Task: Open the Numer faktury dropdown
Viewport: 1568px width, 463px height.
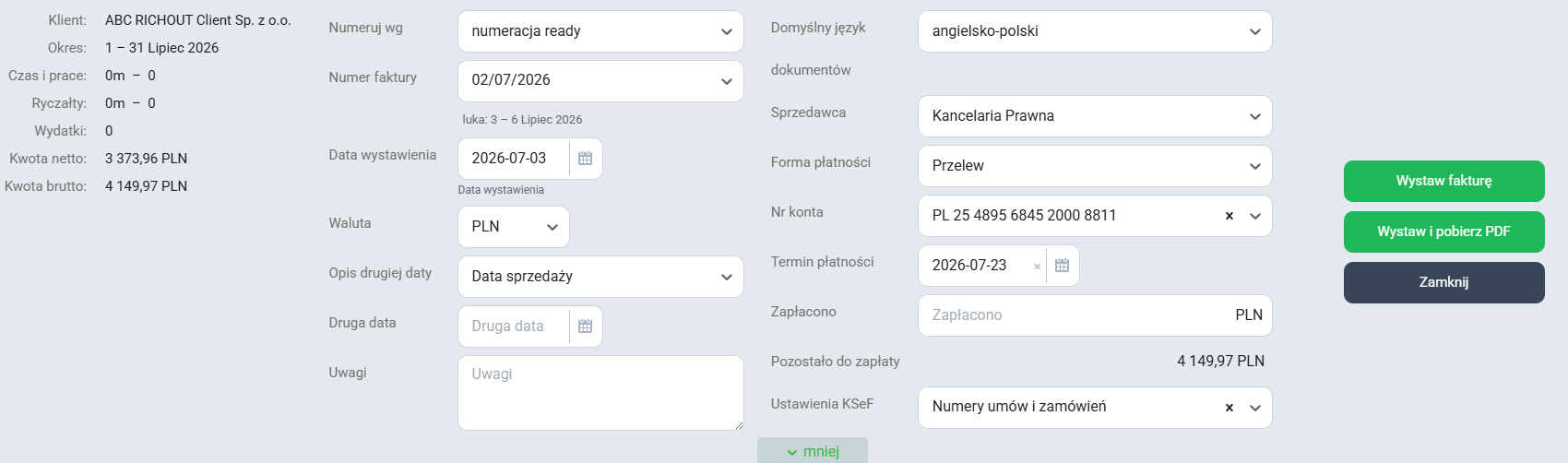Action: point(600,81)
